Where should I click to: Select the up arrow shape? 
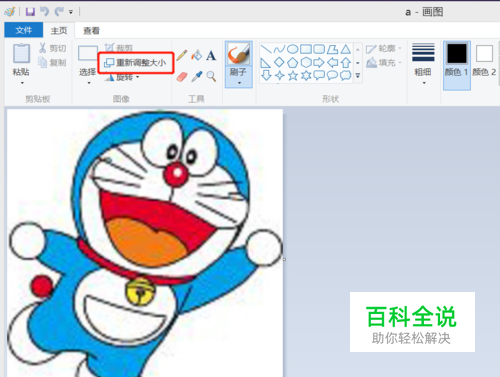[346, 62]
